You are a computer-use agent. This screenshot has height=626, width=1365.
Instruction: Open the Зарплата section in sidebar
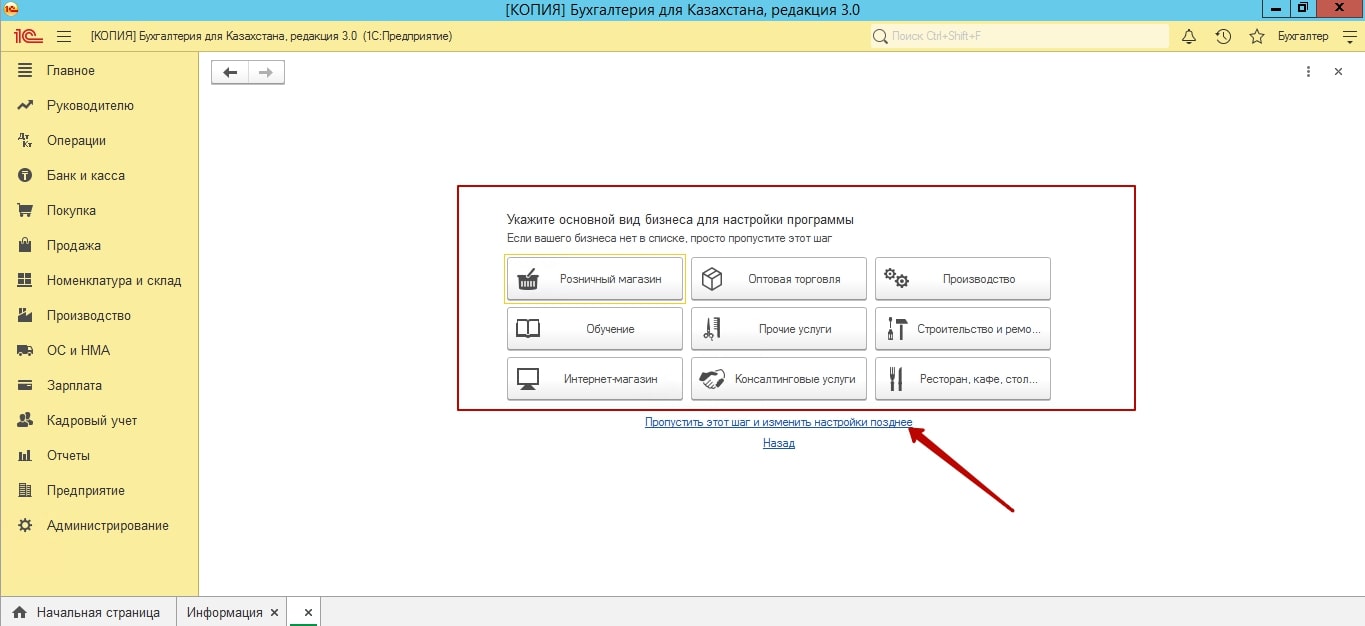[x=74, y=386]
